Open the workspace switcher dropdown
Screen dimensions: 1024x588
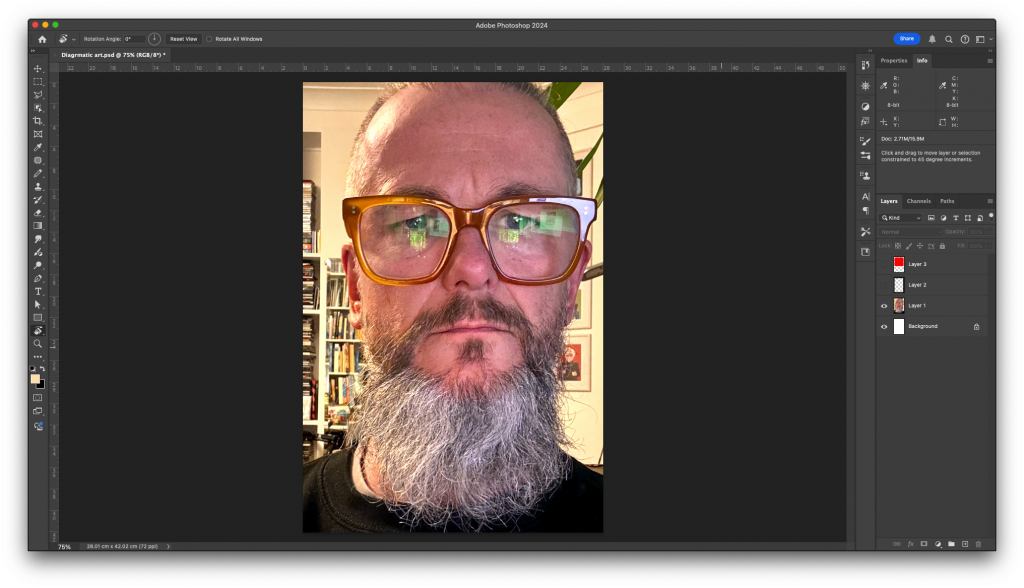click(983, 39)
